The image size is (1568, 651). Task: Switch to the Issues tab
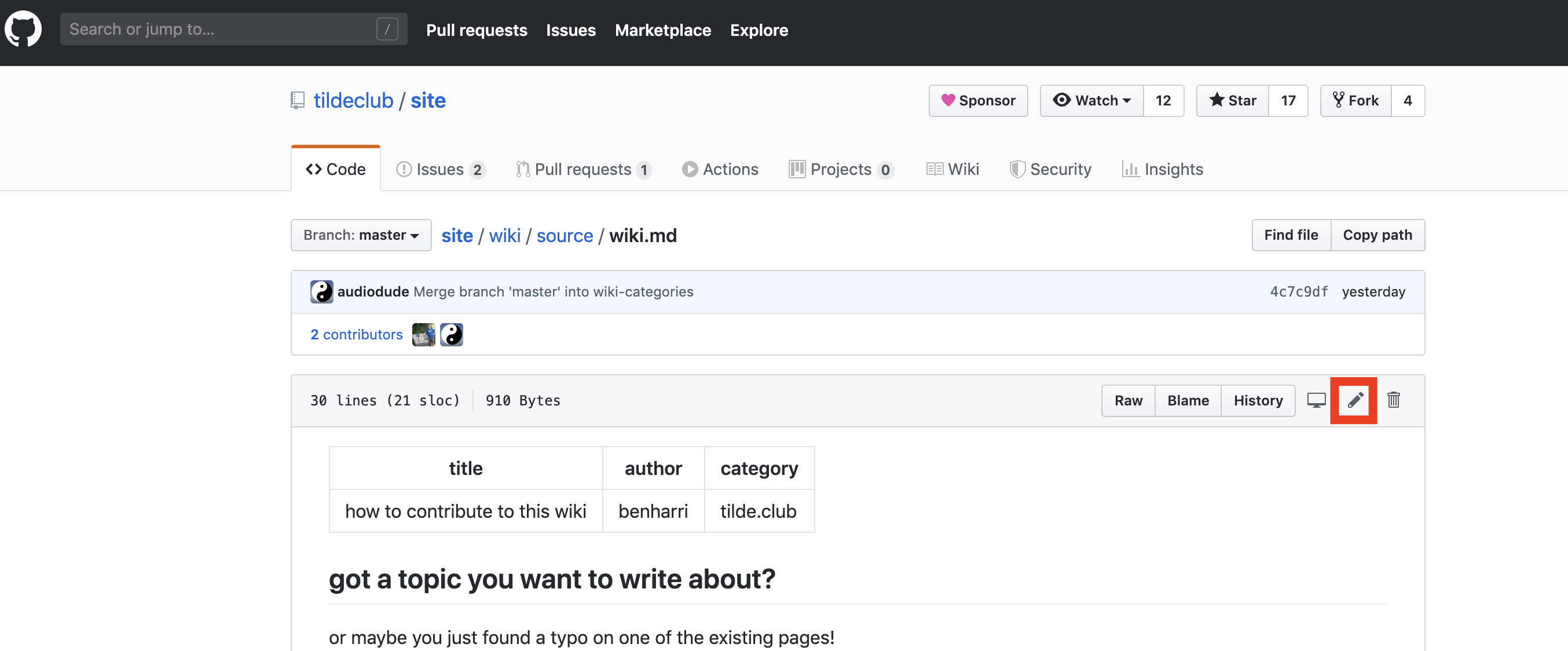coord(441,169)
